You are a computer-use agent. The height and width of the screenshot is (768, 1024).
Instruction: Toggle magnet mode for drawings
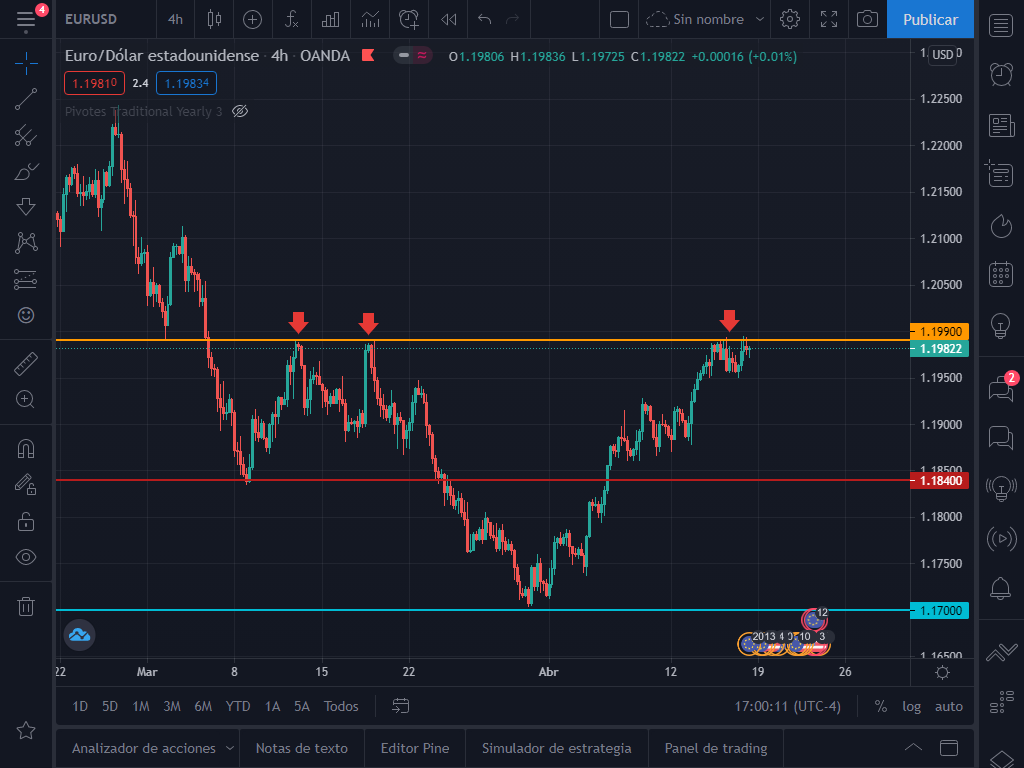pos(26,449)
